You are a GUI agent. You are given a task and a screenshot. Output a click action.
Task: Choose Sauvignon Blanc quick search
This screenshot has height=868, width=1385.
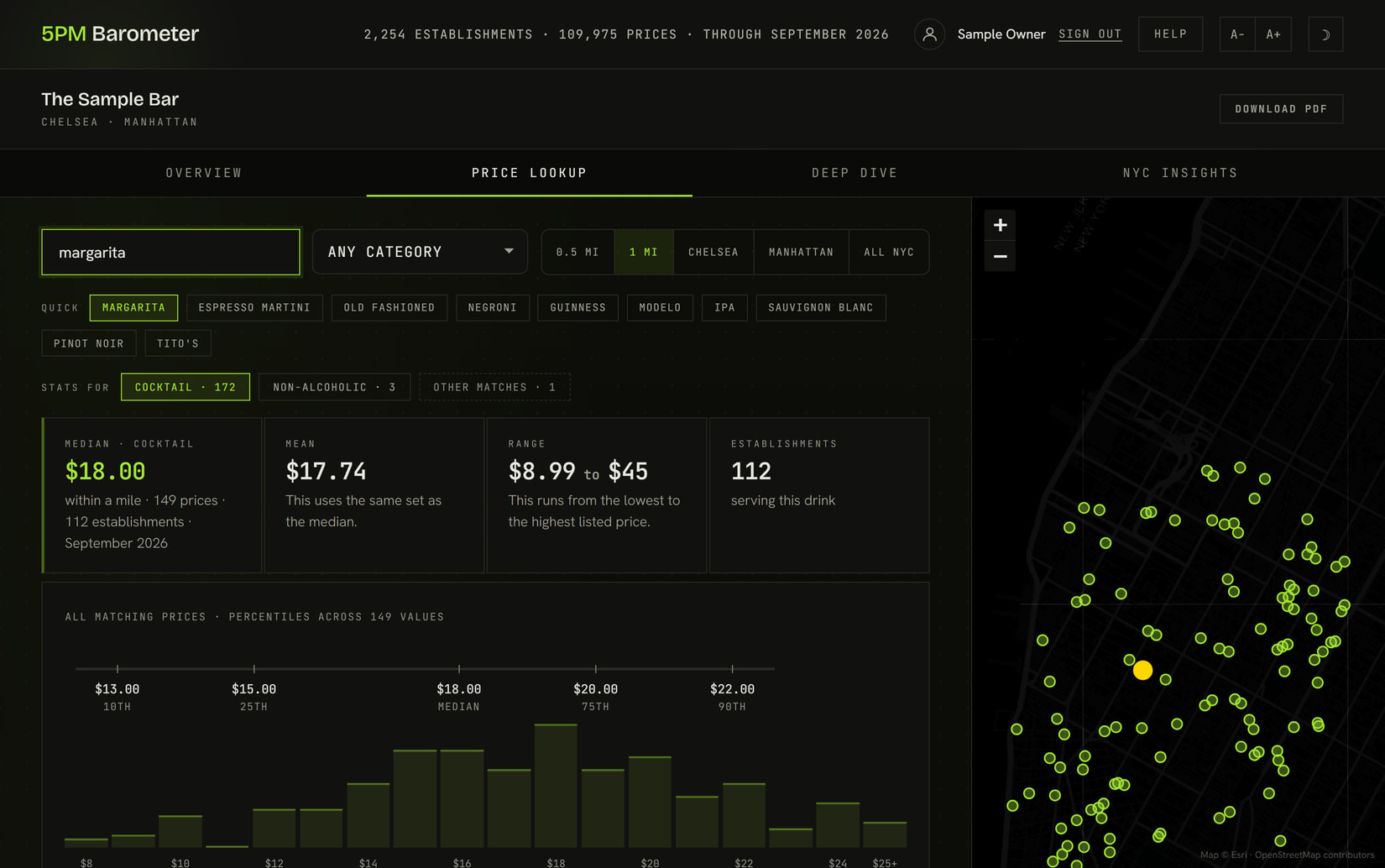[821, 307]
